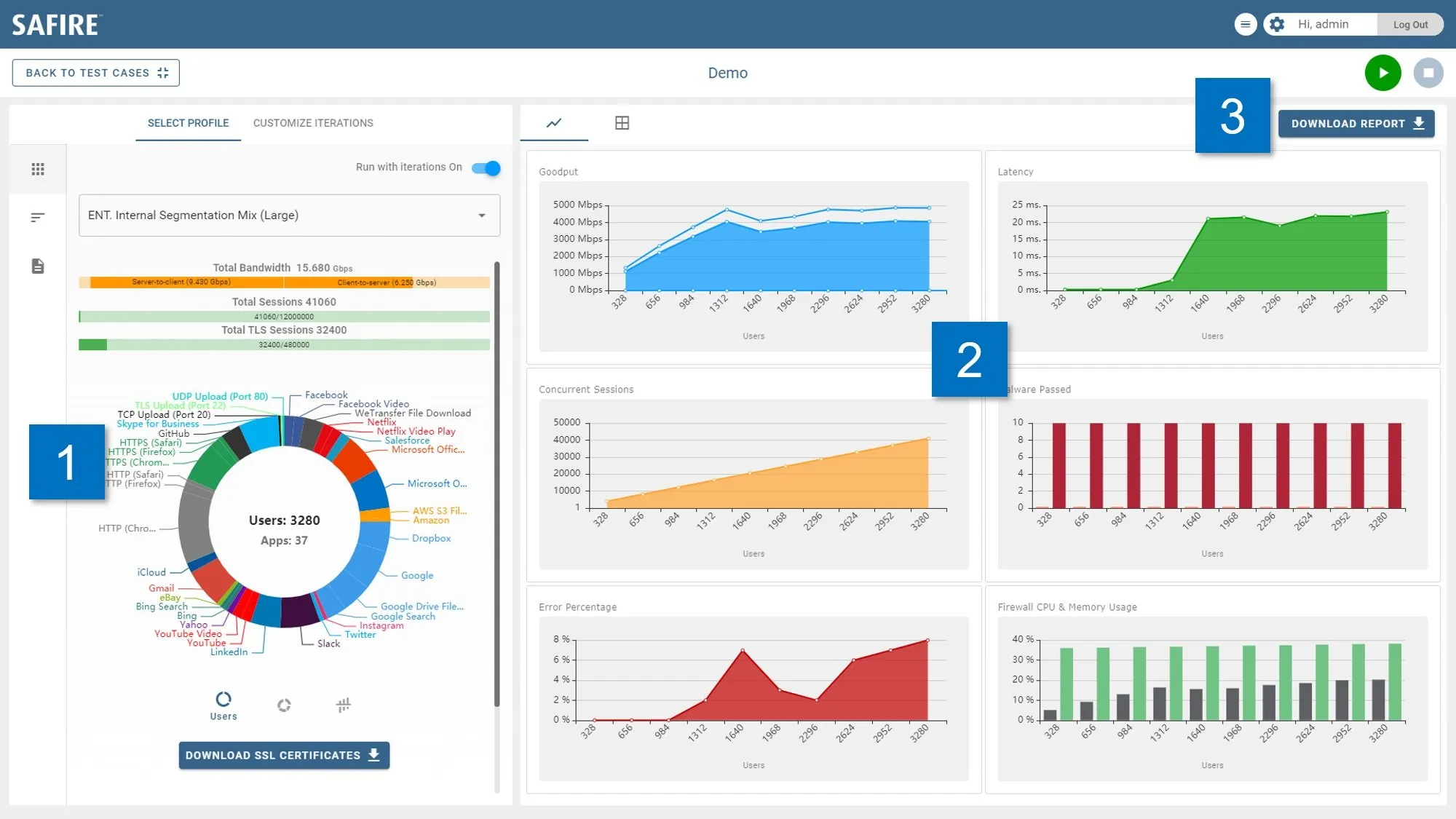Select the bar tally chart icon
Viewport: 1456px width, 819px height.
click(344, 705)
